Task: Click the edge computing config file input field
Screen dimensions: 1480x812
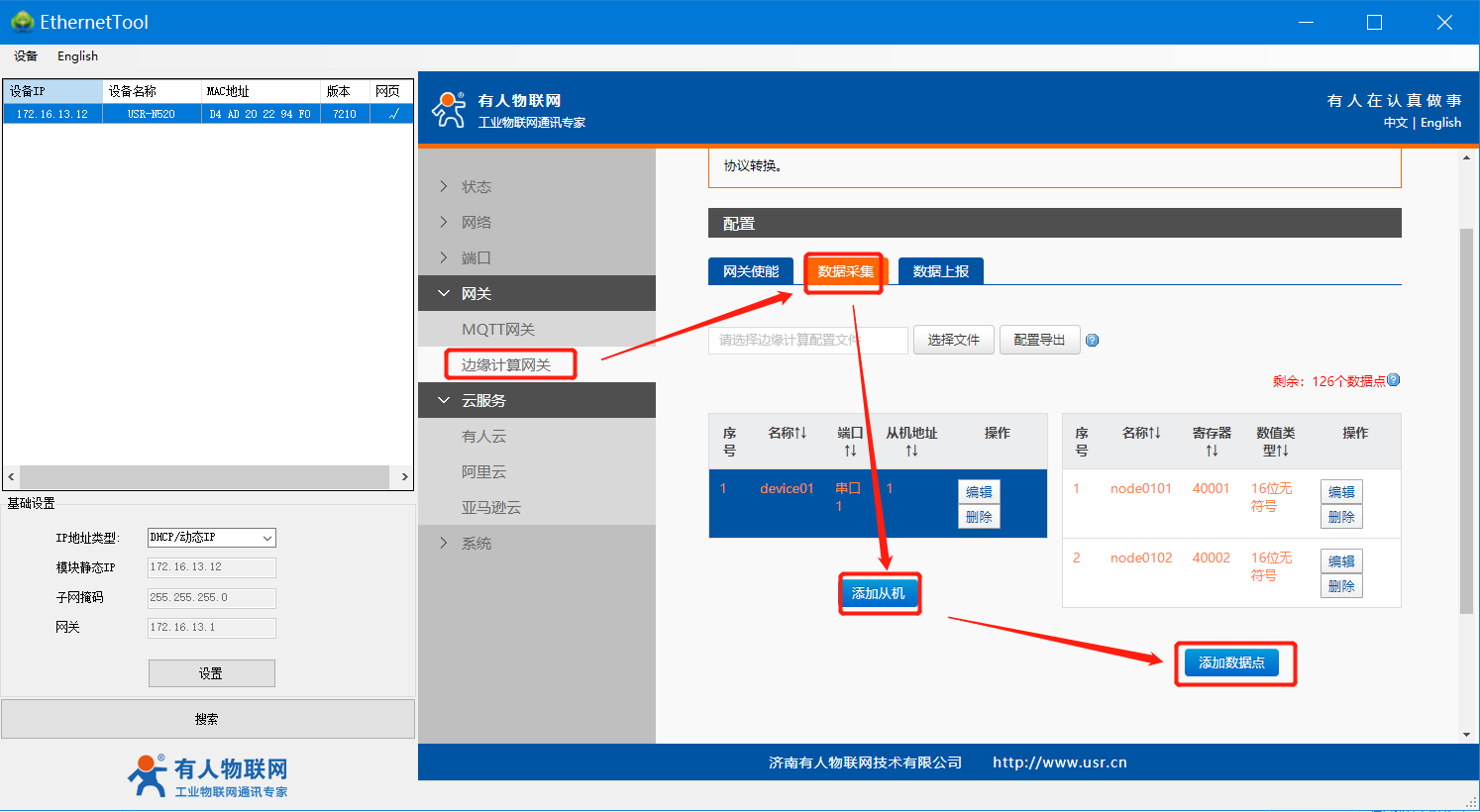Action: pos(807,341)
